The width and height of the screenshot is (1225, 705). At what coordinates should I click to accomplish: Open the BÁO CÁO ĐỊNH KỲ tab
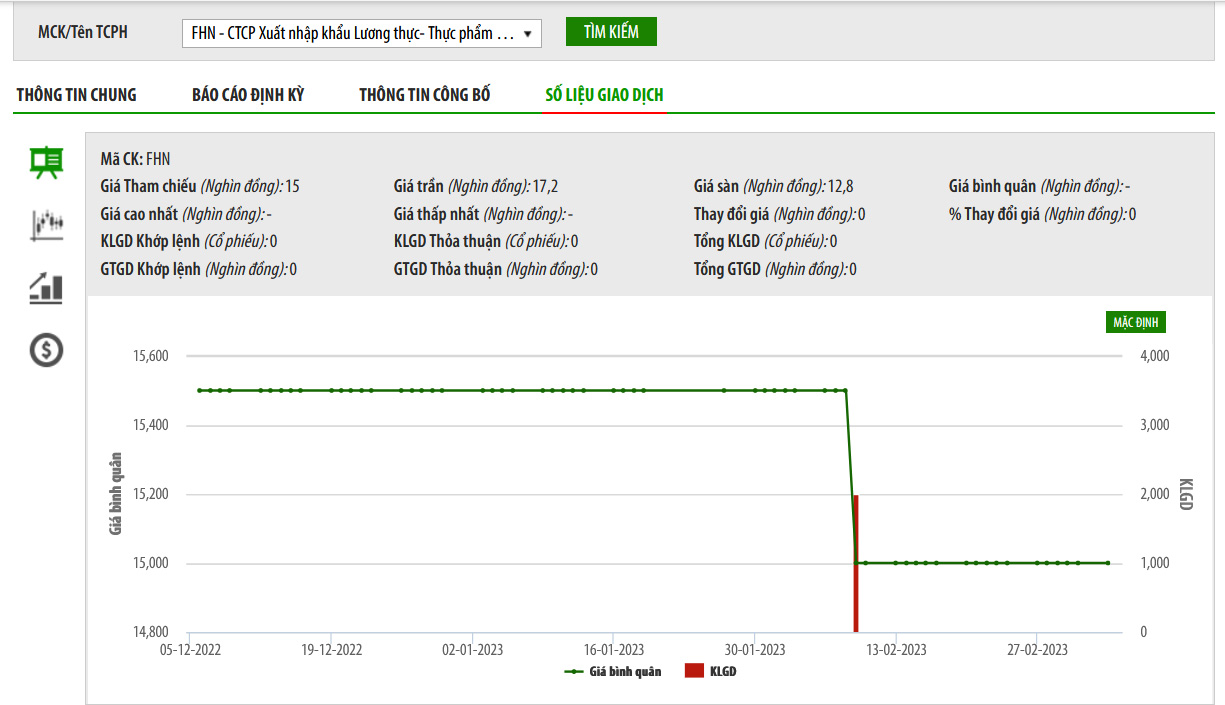click(248, 95)
